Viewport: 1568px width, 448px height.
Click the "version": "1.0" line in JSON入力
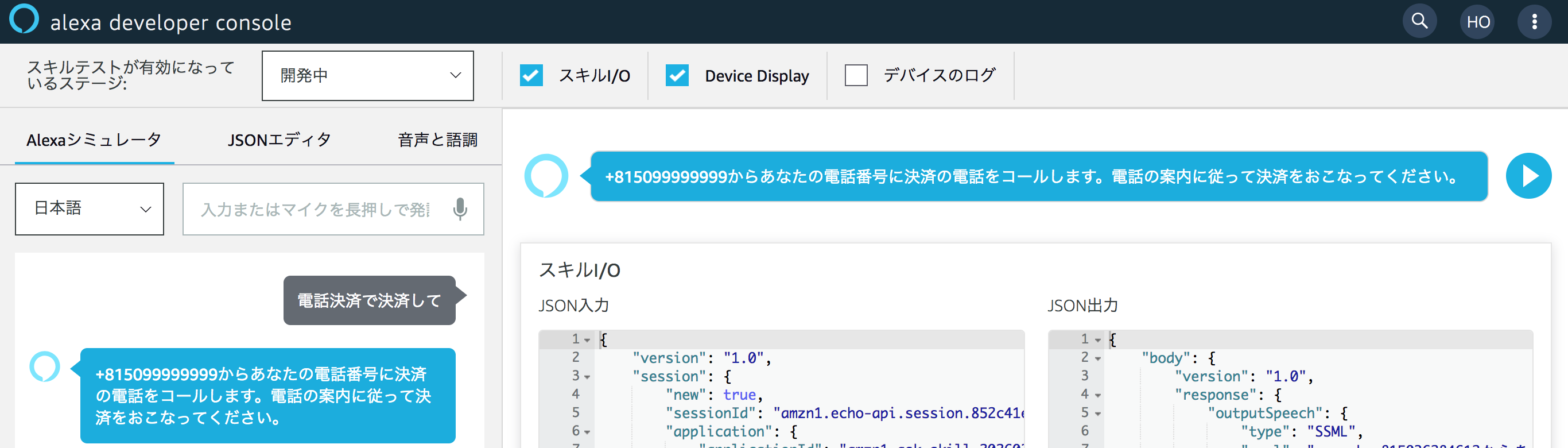point(702,358)
